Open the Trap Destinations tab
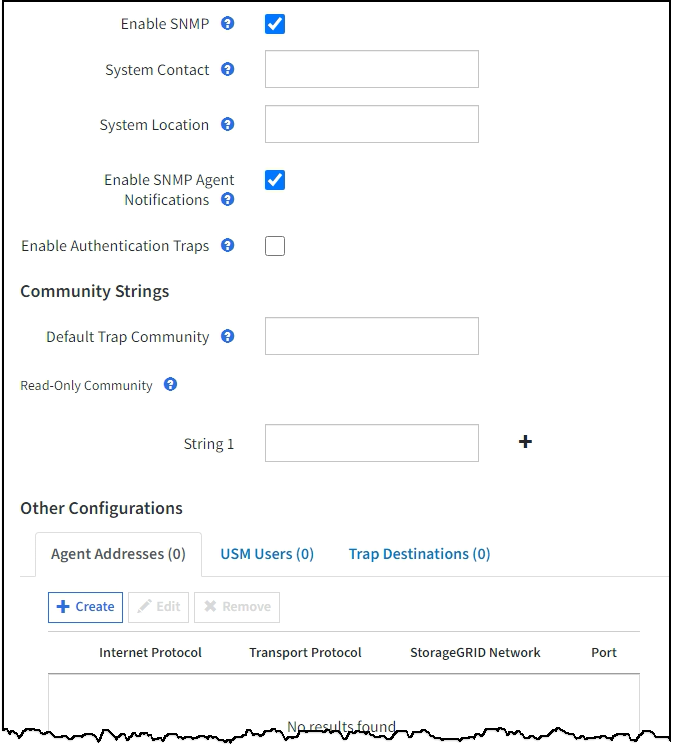The width and height of the screenshot is (673, 750). 419,554
